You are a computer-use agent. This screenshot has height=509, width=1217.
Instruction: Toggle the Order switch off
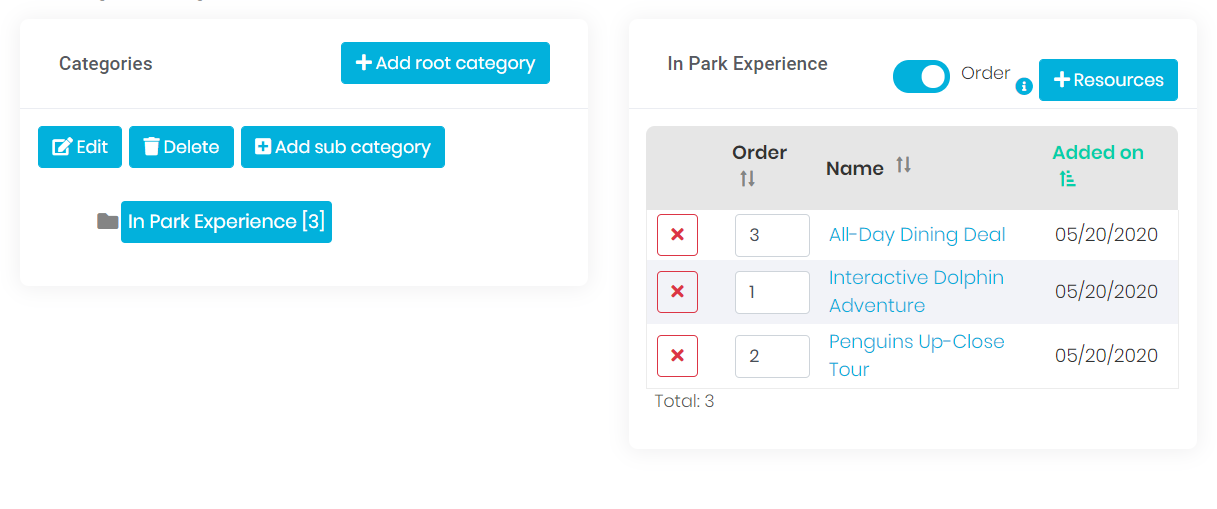coord(921,76)
